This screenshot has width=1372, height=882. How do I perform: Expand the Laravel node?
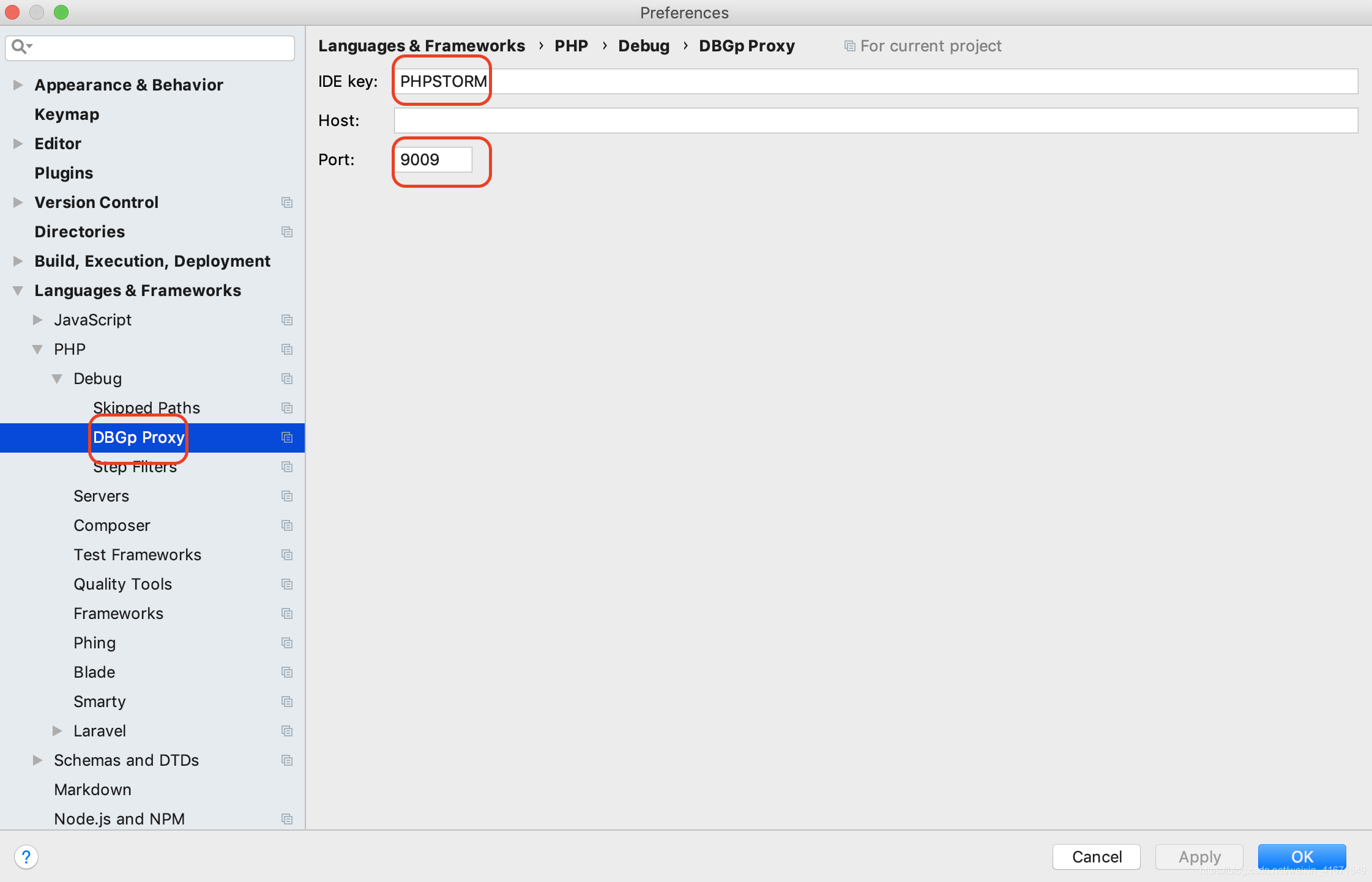tap(57, 731)
